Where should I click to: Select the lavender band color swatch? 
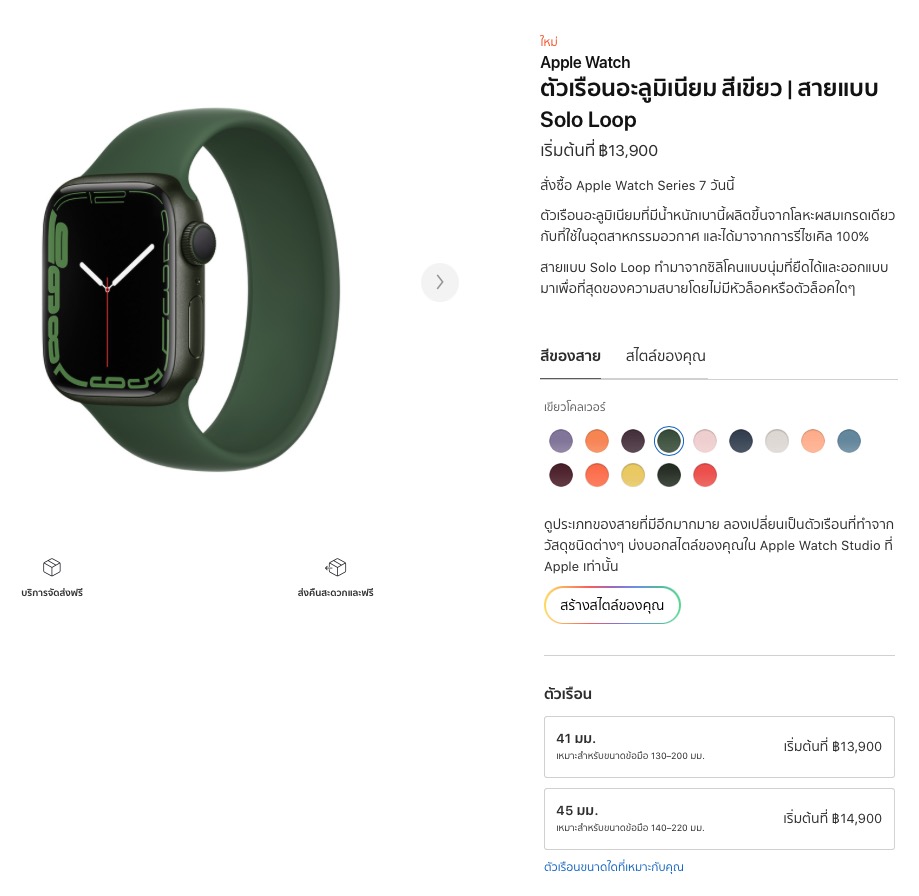561,441
